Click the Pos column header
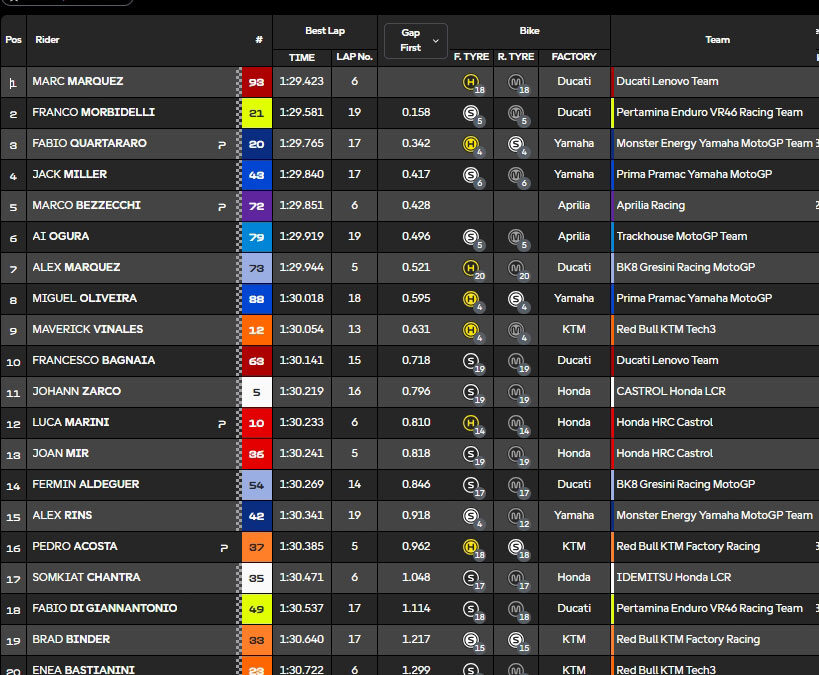This screenshot has height=675, width=819. tap(14, 40)
